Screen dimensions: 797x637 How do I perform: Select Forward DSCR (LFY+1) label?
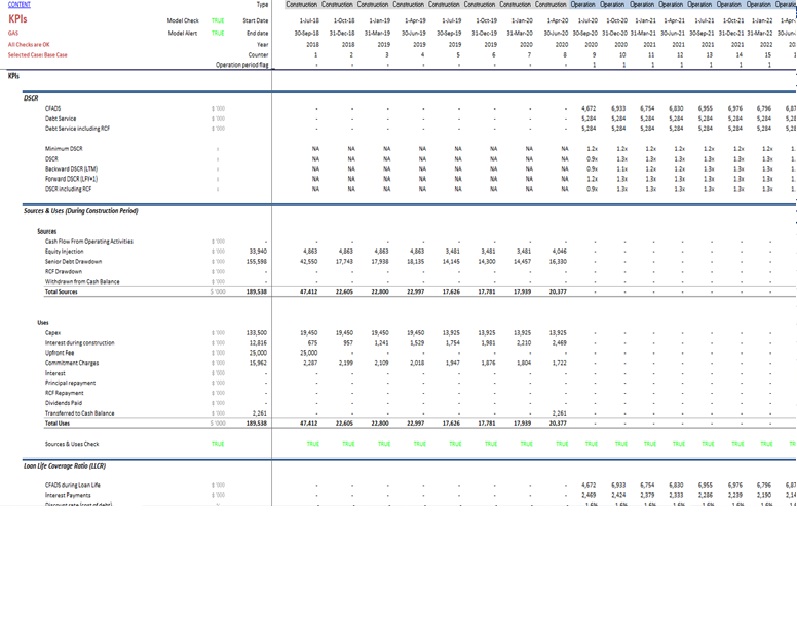[x=71, y=179]
